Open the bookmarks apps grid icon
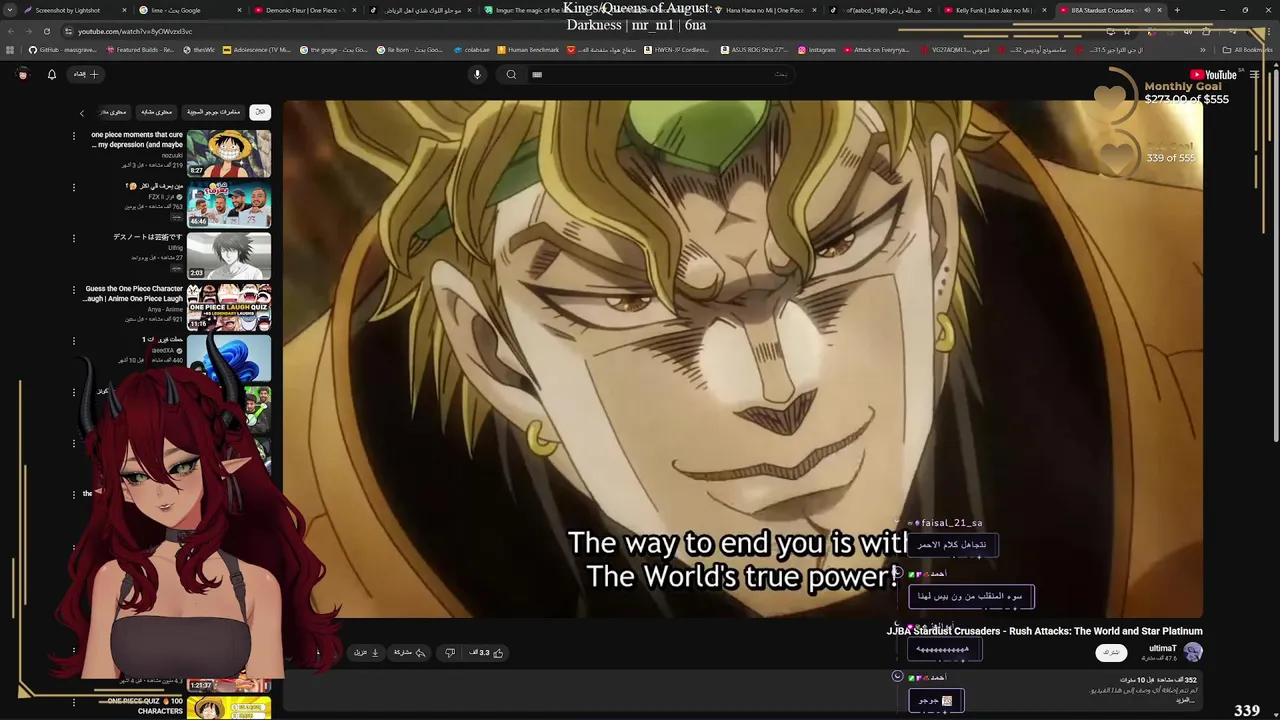Viewport: 1280px width, 720px height. tap(10, 50)
